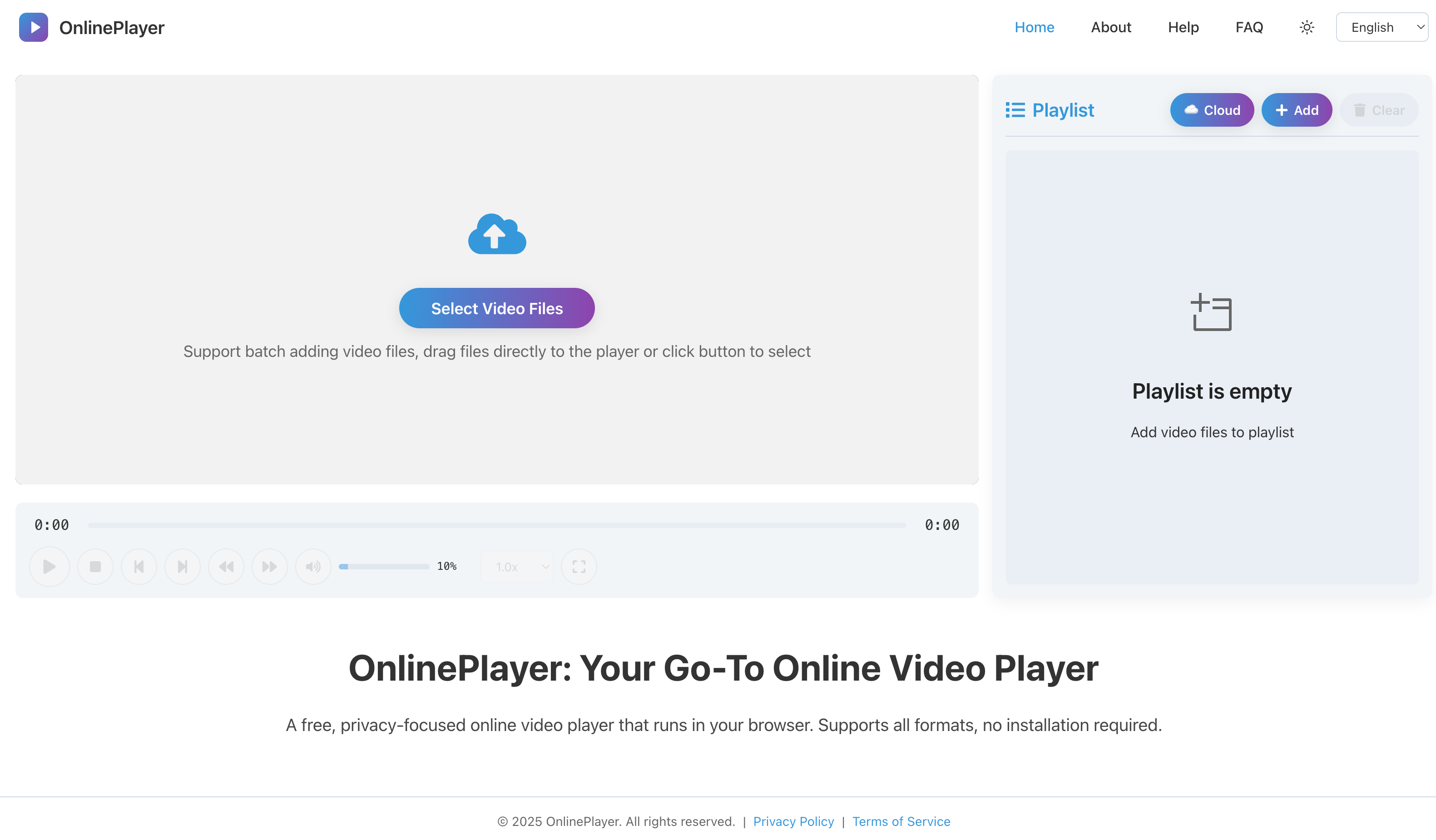Click the Cloud playlist button
The image size is (1436, 840).
(1212, 109)
